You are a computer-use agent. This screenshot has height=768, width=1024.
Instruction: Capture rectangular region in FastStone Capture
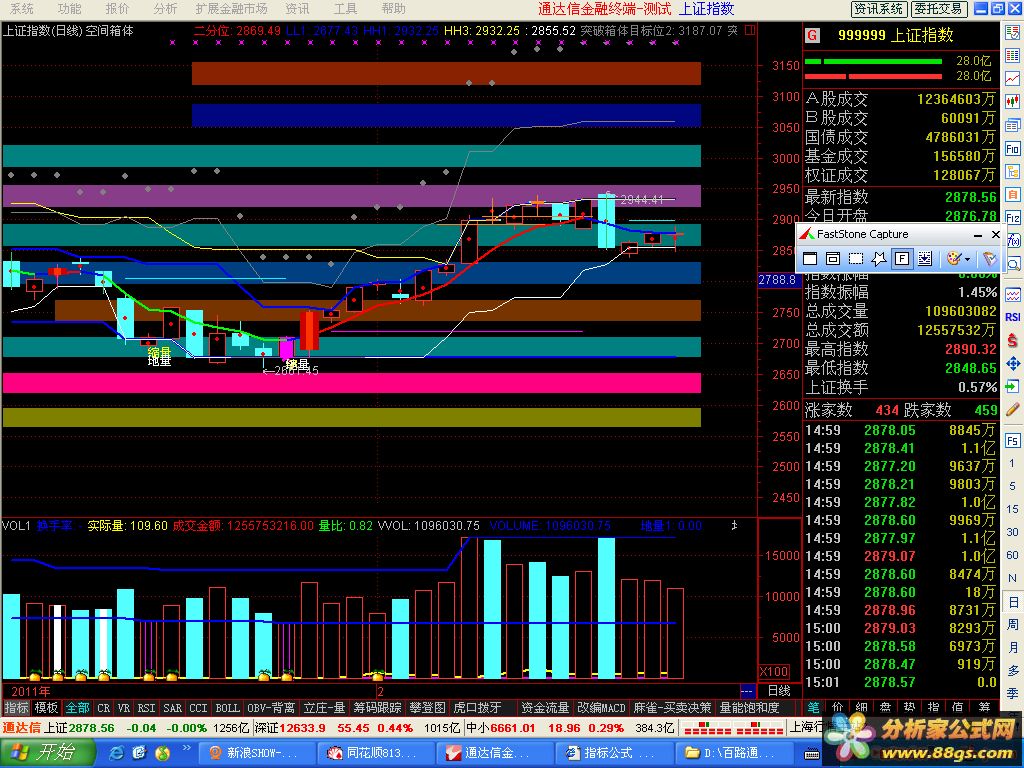pyautogui.click(x=856, y=259)
